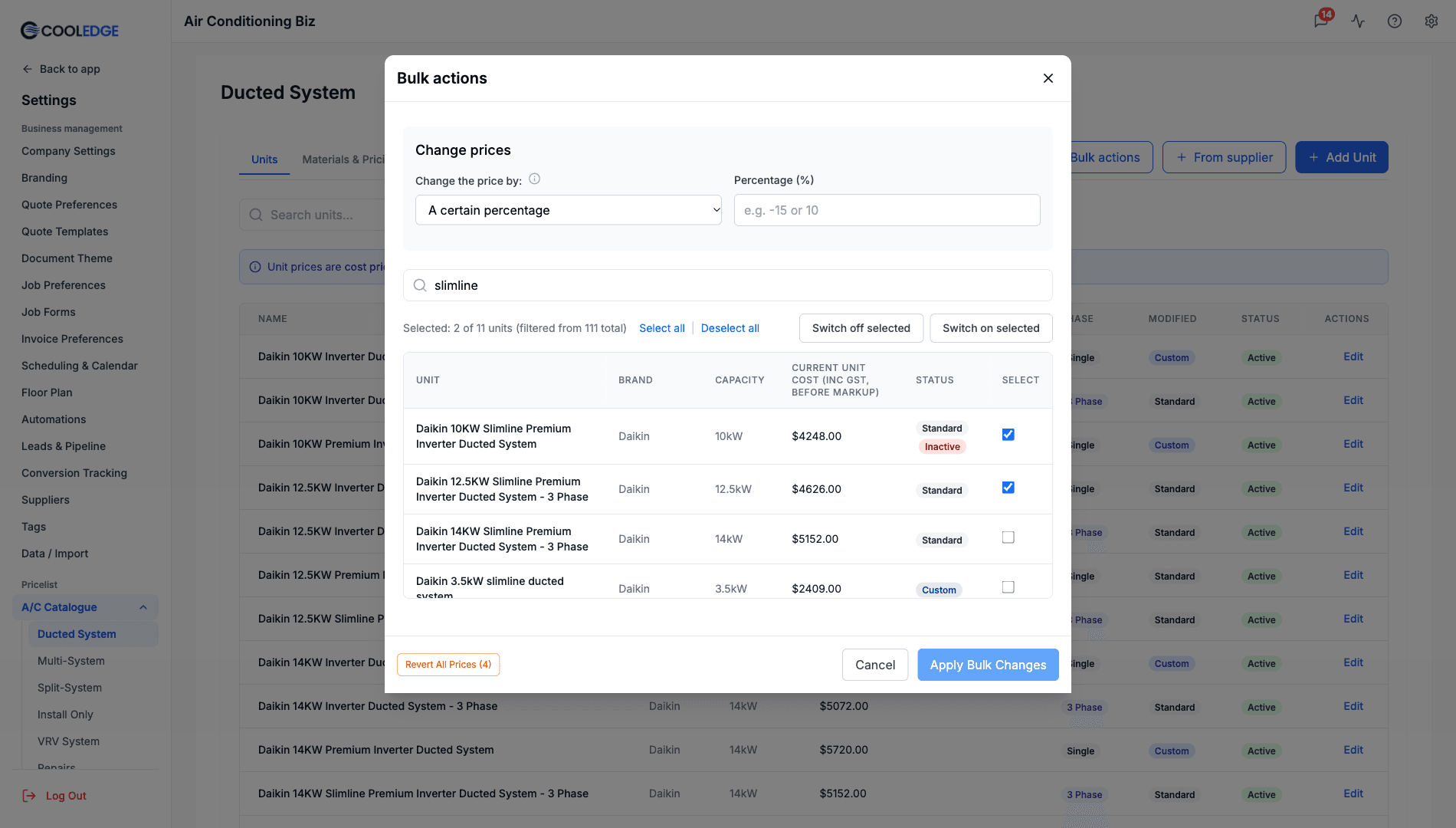Open the activity pulse icon
The height and width of the screenshot is (828, 1456).
[1358, 21]
